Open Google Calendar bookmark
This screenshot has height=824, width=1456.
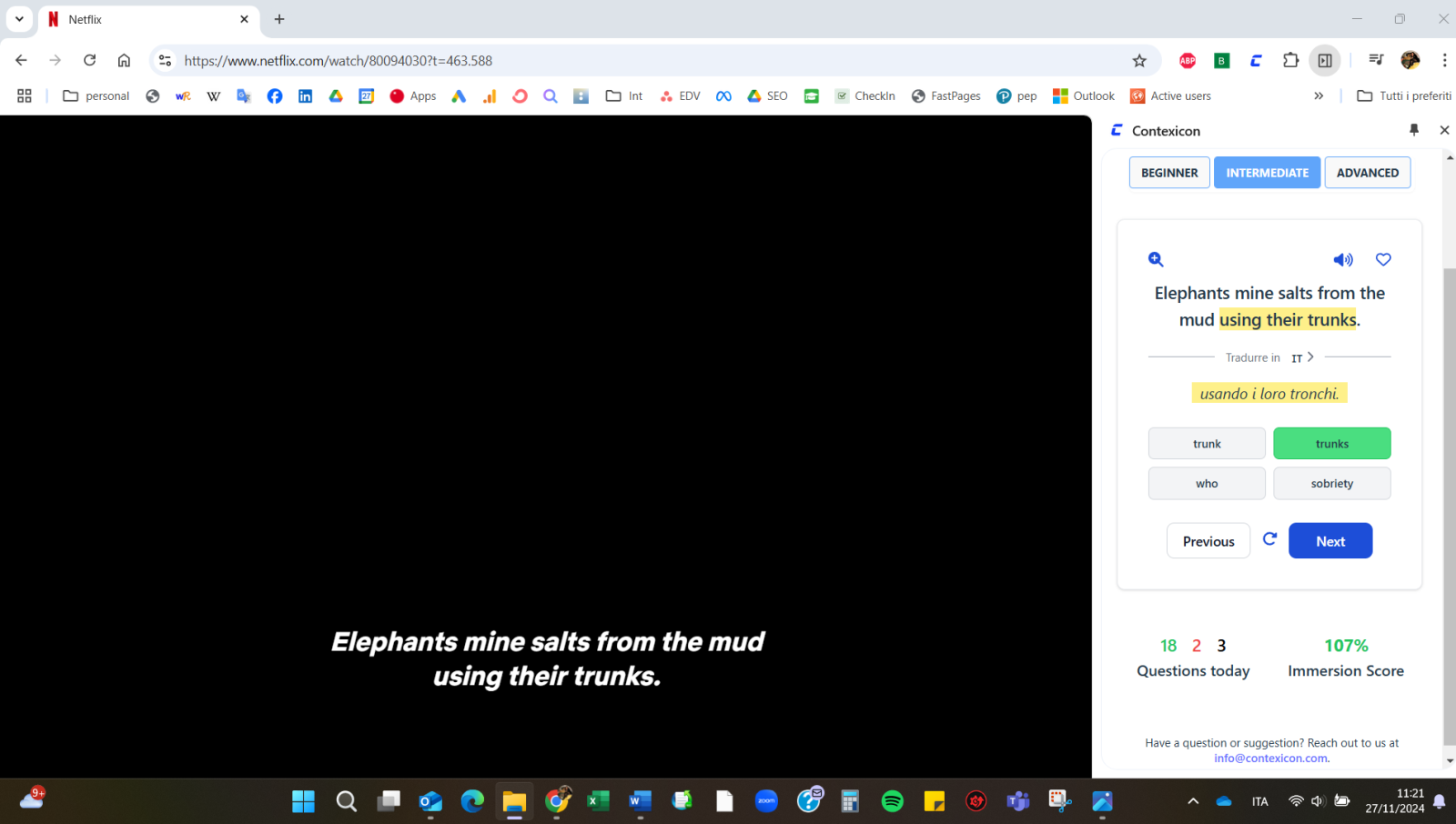[367, 95]
